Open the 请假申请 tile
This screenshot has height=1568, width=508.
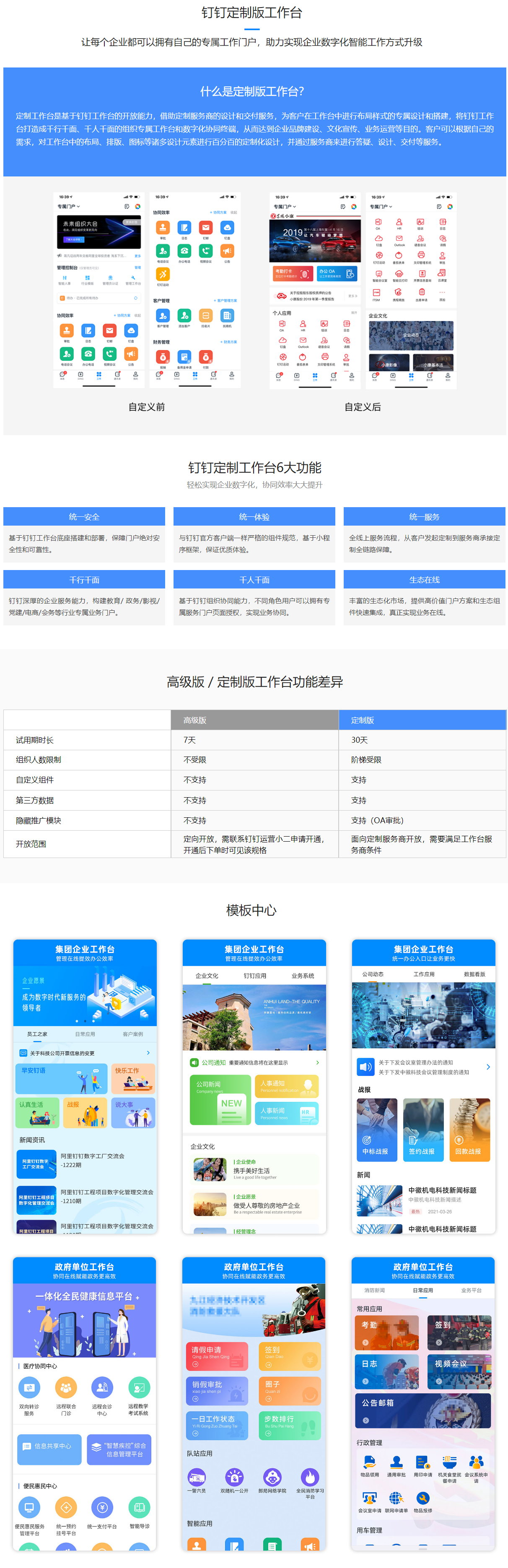click(218, 1355)
